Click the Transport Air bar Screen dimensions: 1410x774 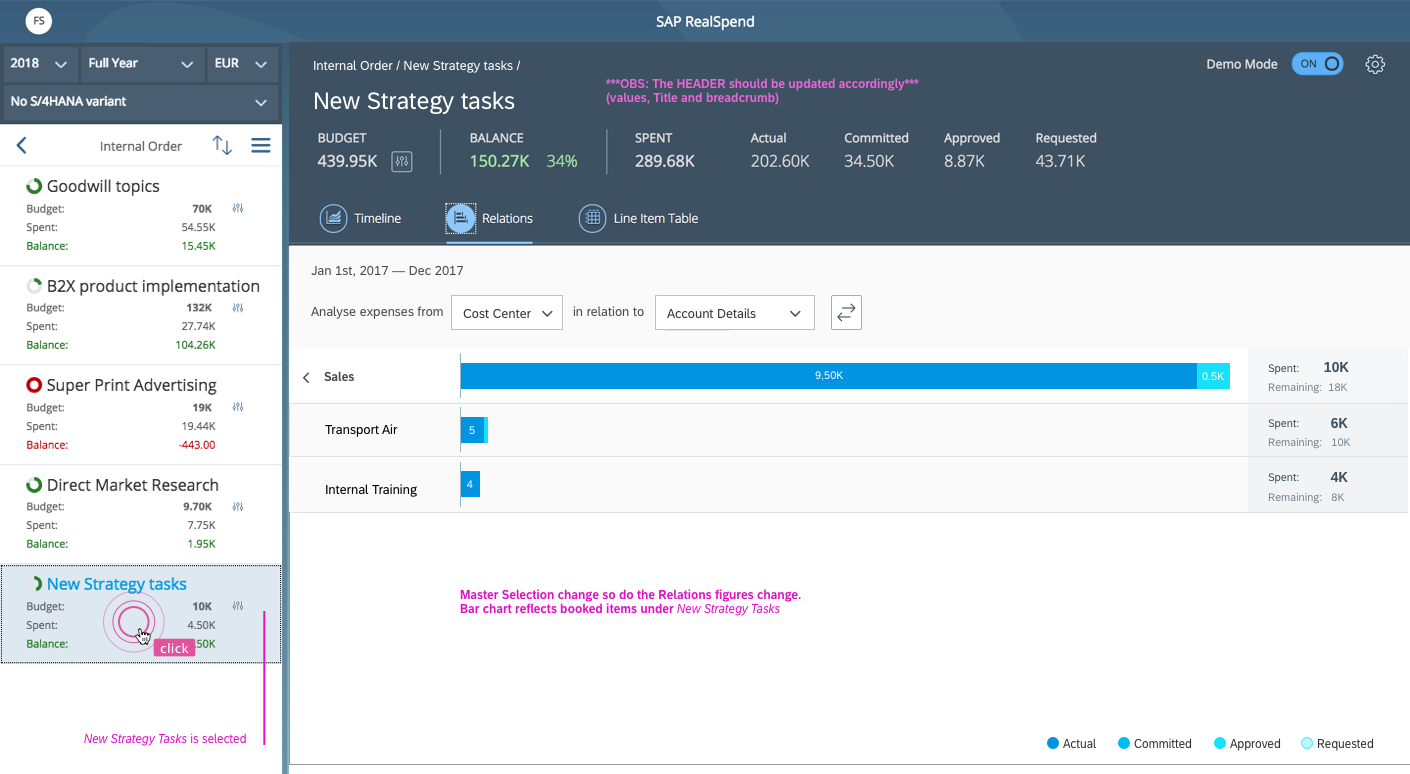(x=473, y=430)
